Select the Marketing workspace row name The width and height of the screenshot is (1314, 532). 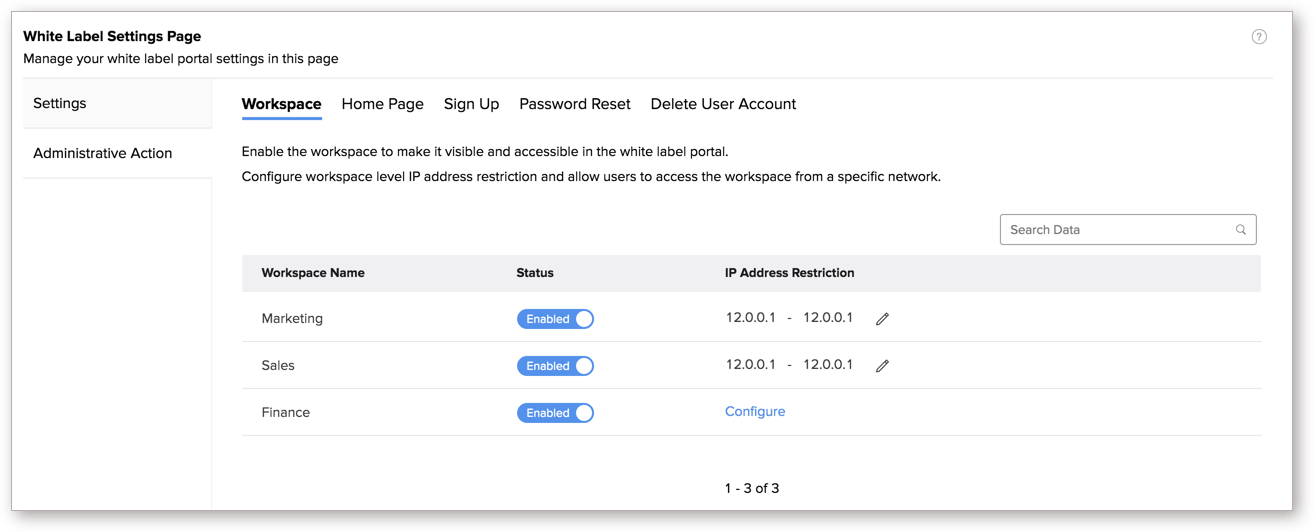click(292, 319)
